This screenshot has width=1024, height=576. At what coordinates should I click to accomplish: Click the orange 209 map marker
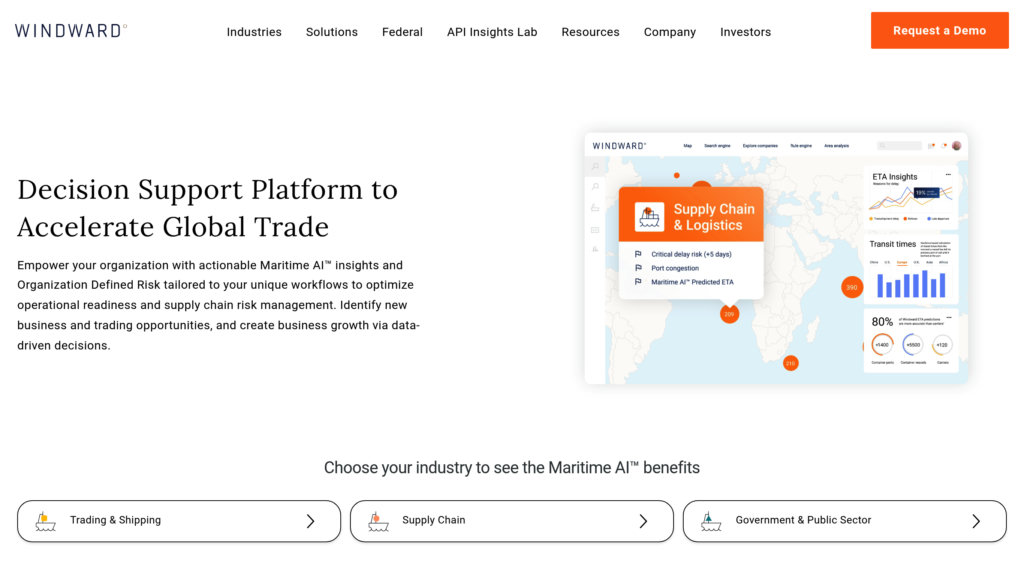click(x=729, y=314)
